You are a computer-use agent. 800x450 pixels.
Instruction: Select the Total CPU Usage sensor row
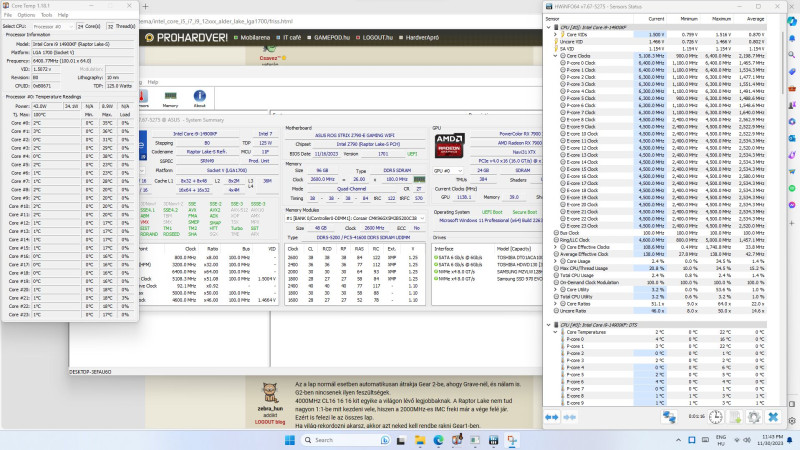point(658,275)
